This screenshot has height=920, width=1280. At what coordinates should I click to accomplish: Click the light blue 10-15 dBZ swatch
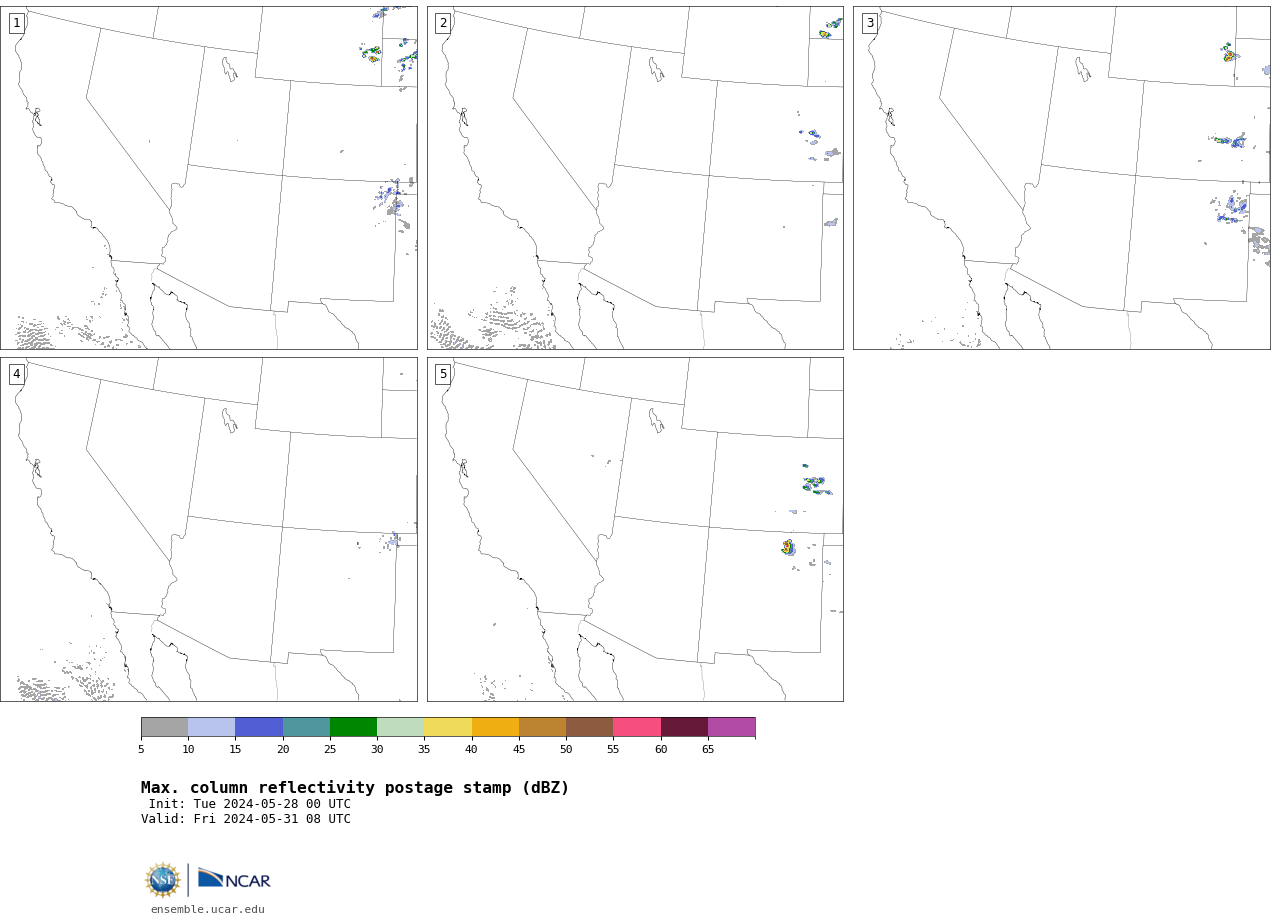point(212,727)
